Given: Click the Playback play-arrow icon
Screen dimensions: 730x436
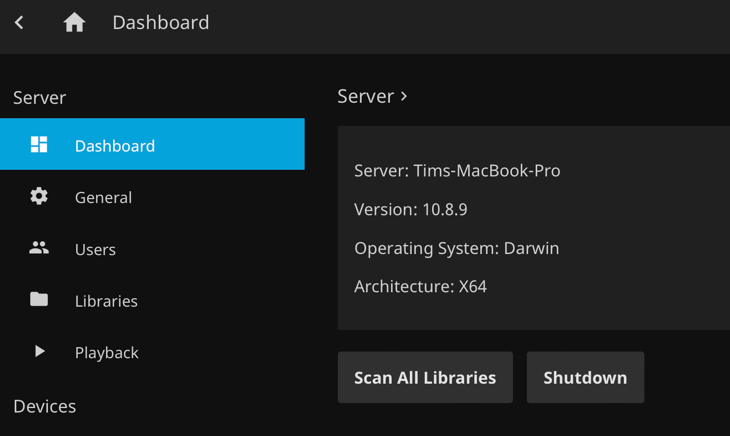Looking at the screenshot, I should click(39, 352).
